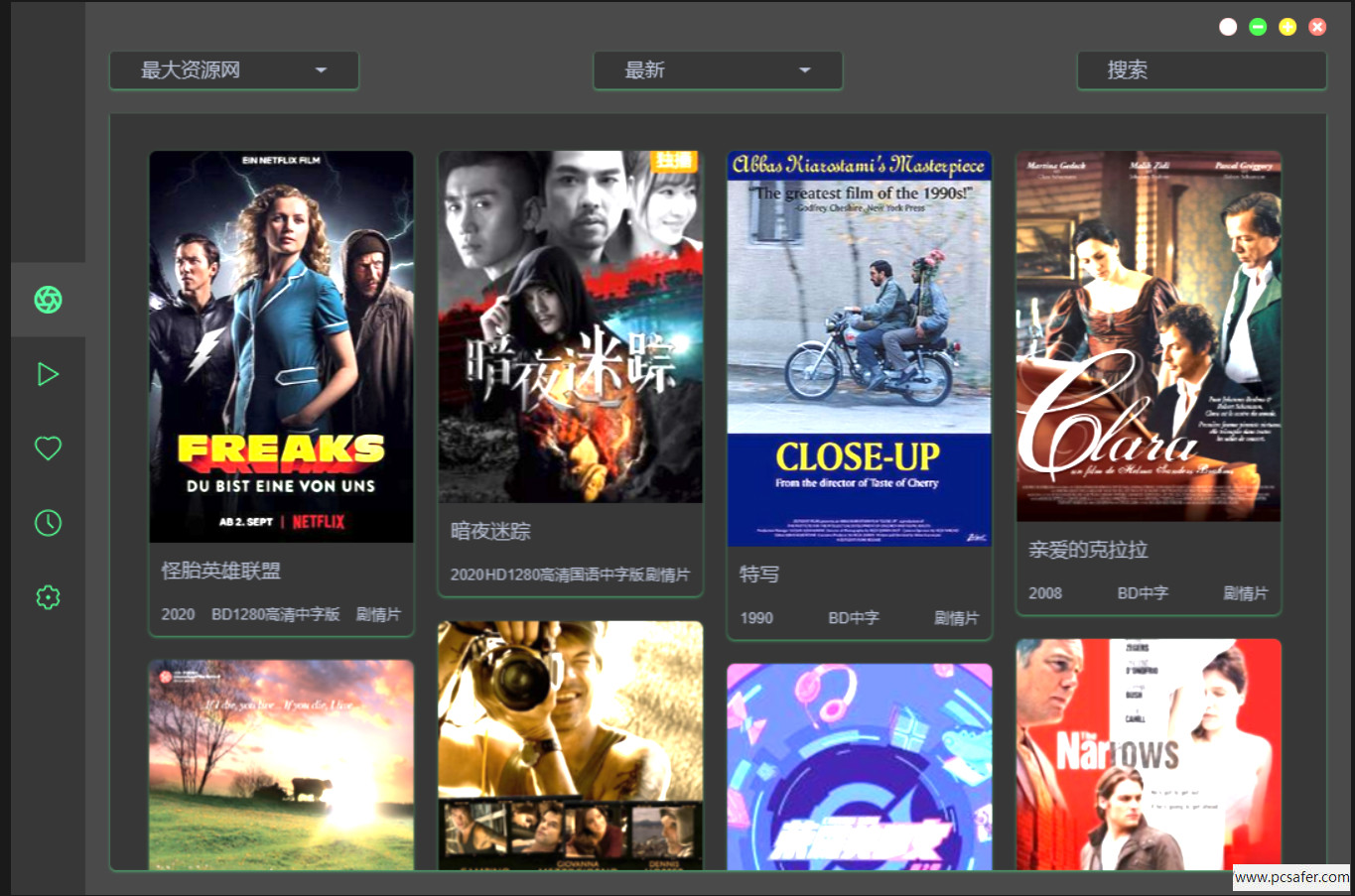Open the Clara movie poster

coord(1149,336)
